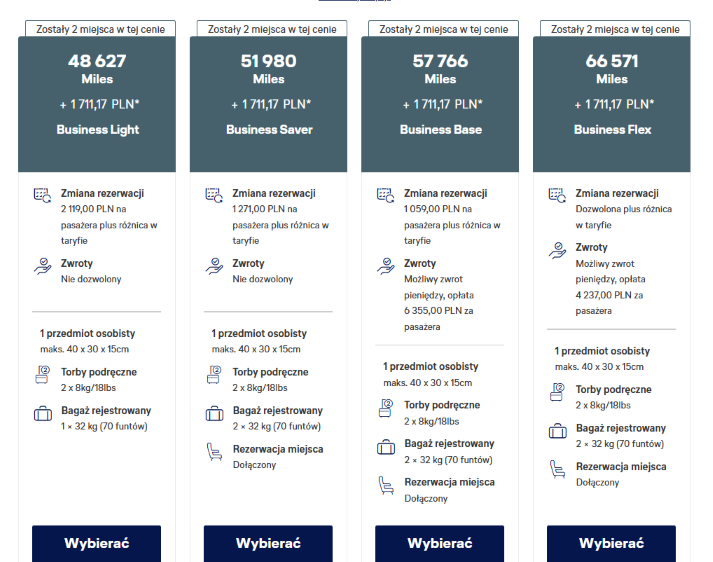Click the Business Saver change-reservation calendar icon
713x562 pixels.
pos(214,195)
